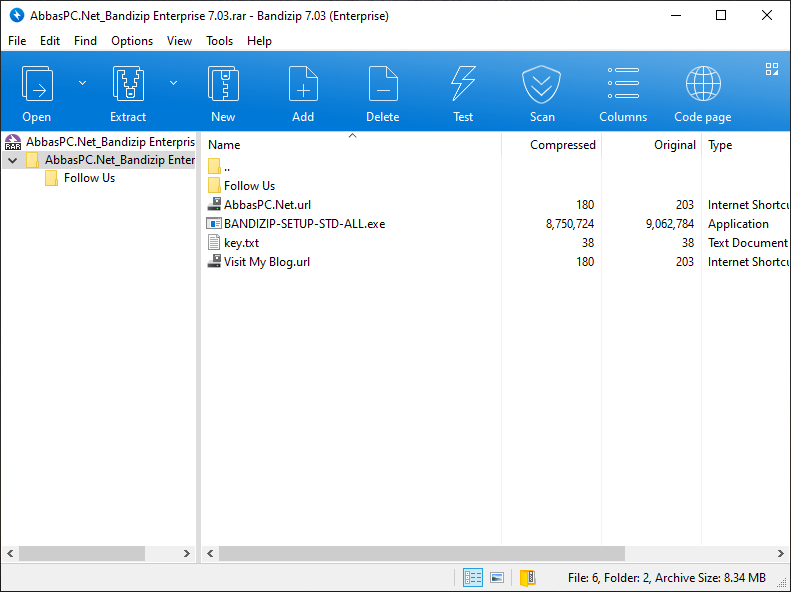Sort by Compressed column header
The height and width of the screenshot is (592, 791).
point(551,145)
